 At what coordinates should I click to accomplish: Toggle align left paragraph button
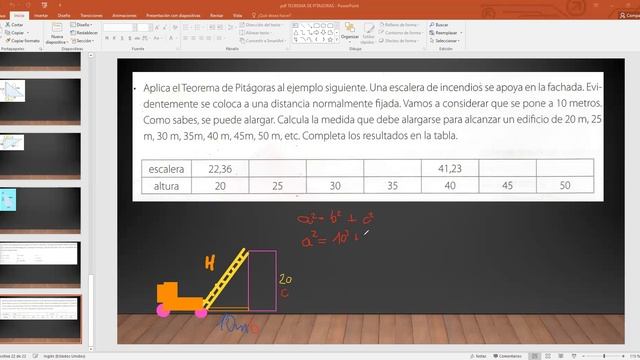[185, 38]
